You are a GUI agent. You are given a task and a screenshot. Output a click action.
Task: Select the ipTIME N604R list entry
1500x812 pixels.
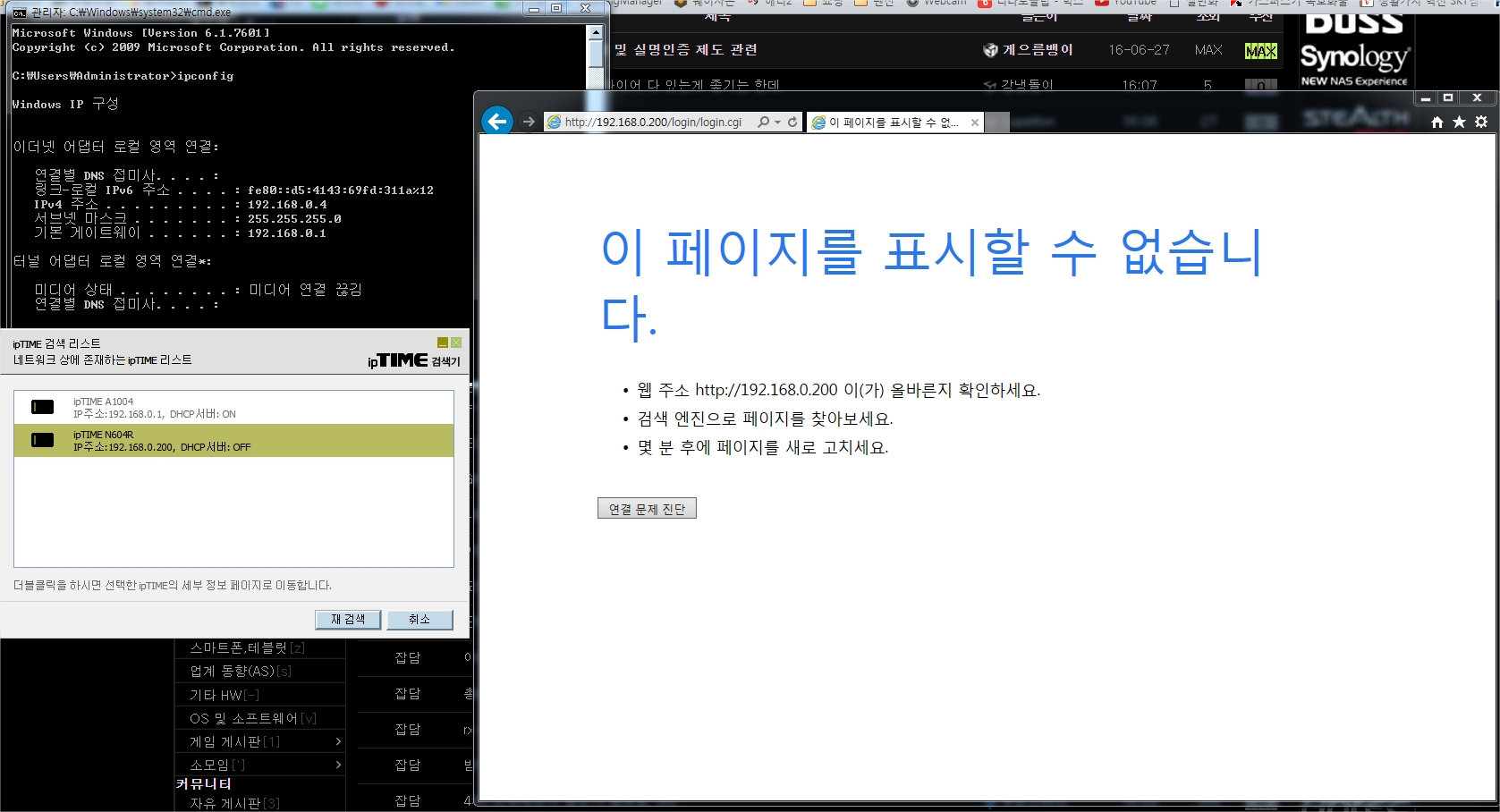[x=233, y=441]
